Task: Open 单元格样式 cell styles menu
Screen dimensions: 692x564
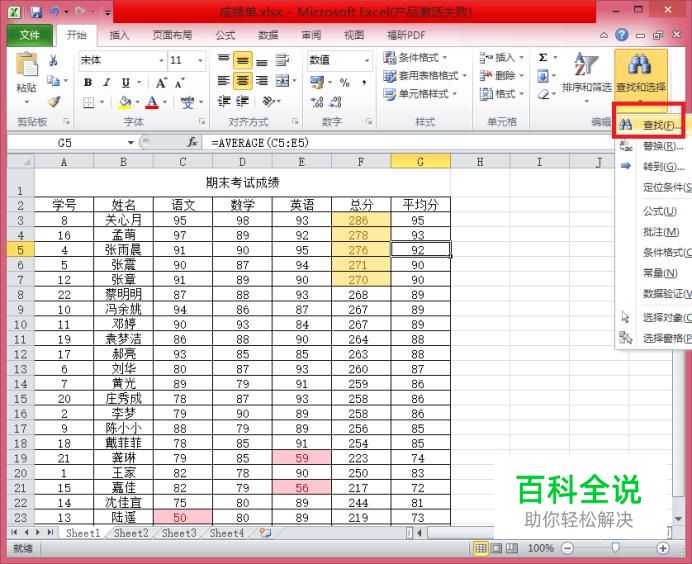Action: 420,94
